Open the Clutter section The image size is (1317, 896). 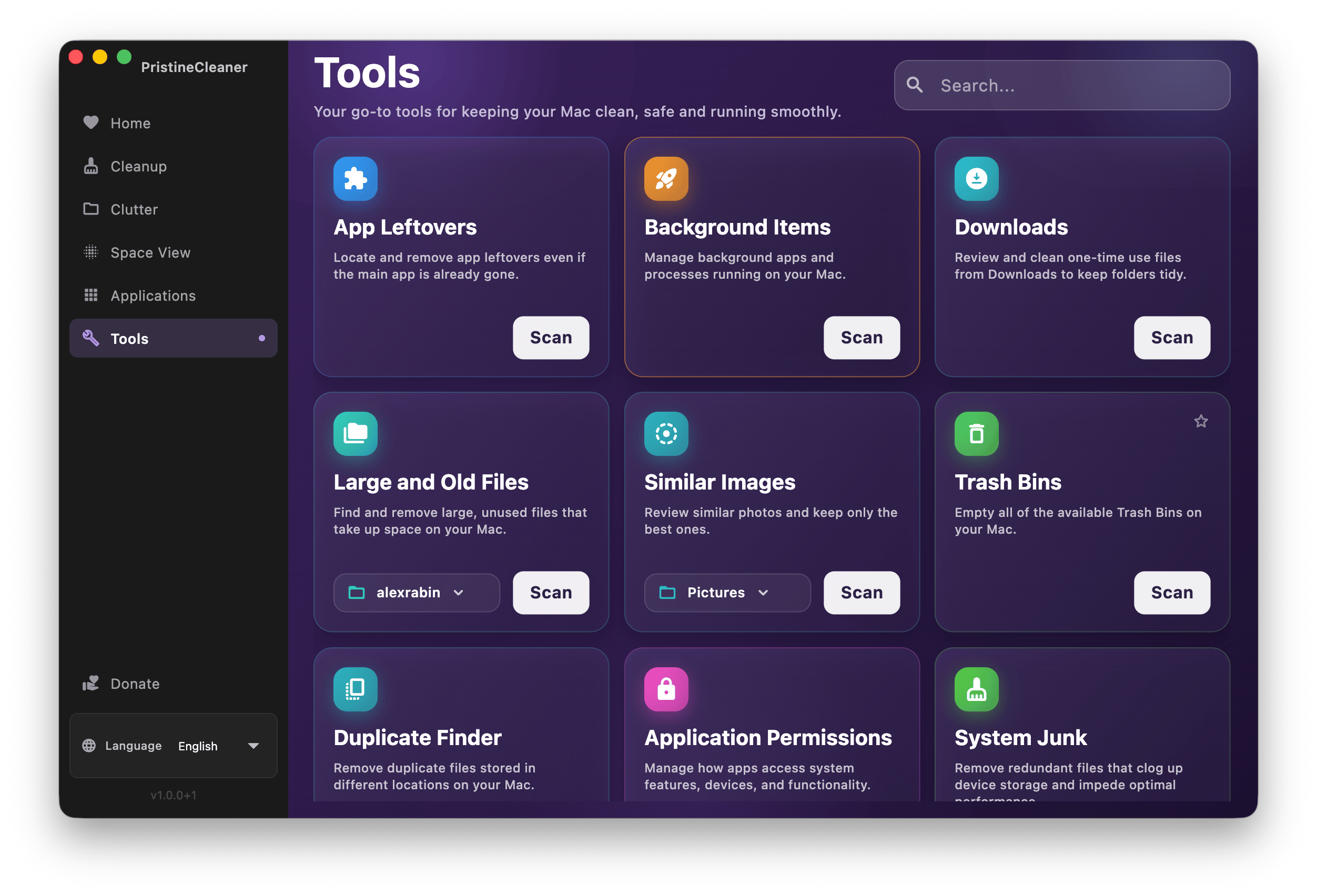point(174,209)
